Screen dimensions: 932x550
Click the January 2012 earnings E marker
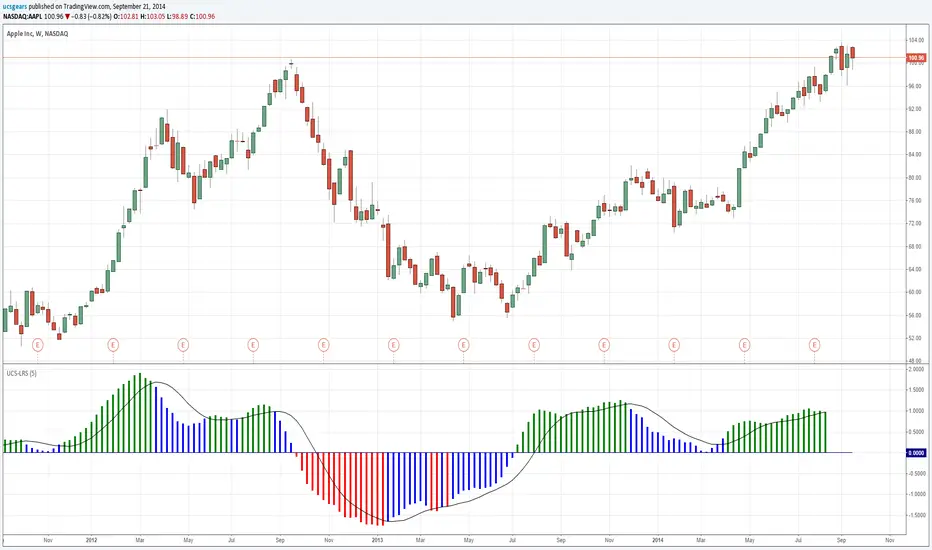111,345
